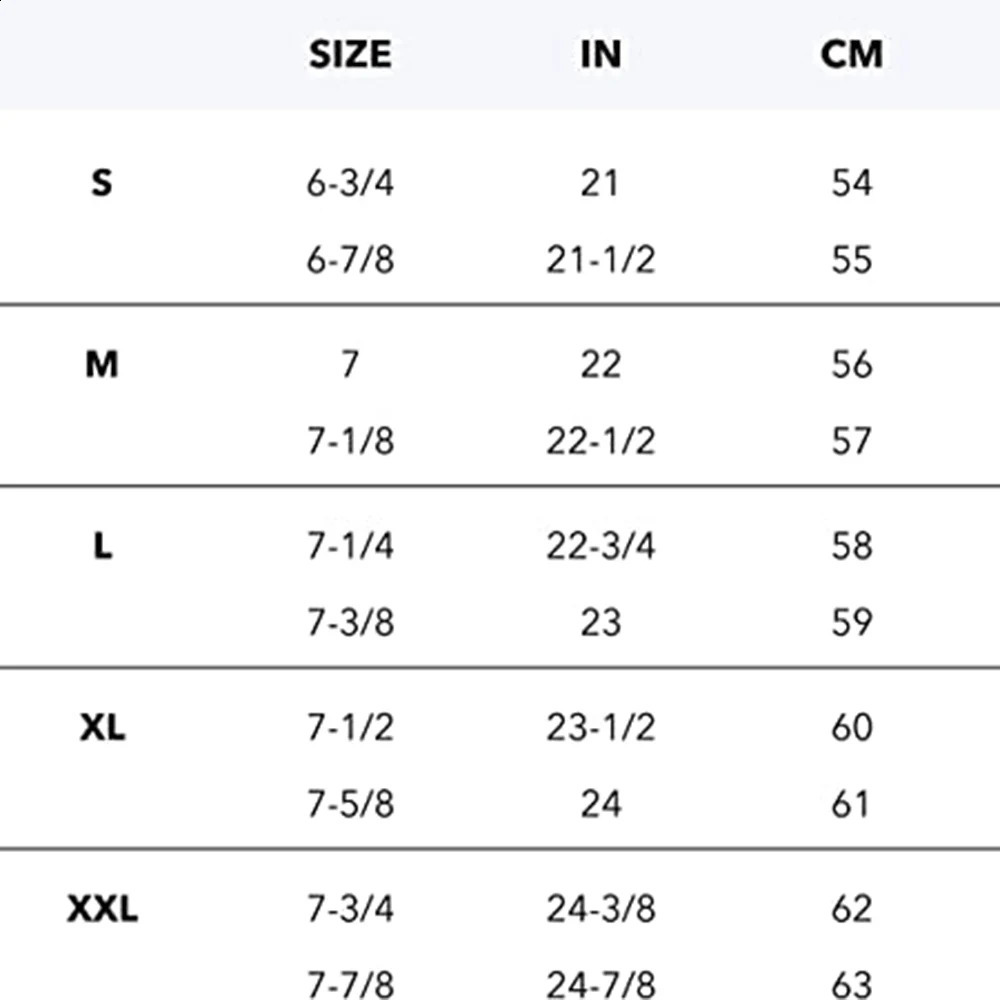Select the S size row label
Viewport: 1000px width, 1000px height.
pyautogui.click(x=102, y=183)
